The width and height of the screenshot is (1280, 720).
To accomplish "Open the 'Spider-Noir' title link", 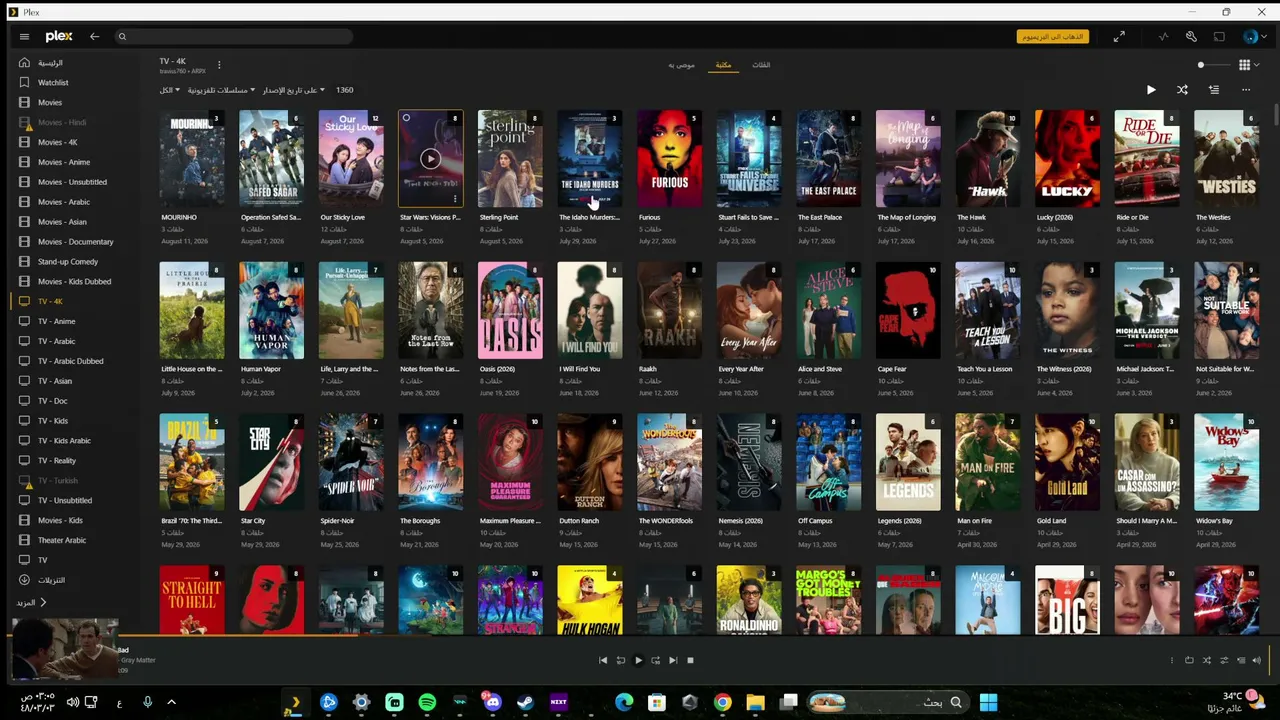I will click(x=337, y=521).
